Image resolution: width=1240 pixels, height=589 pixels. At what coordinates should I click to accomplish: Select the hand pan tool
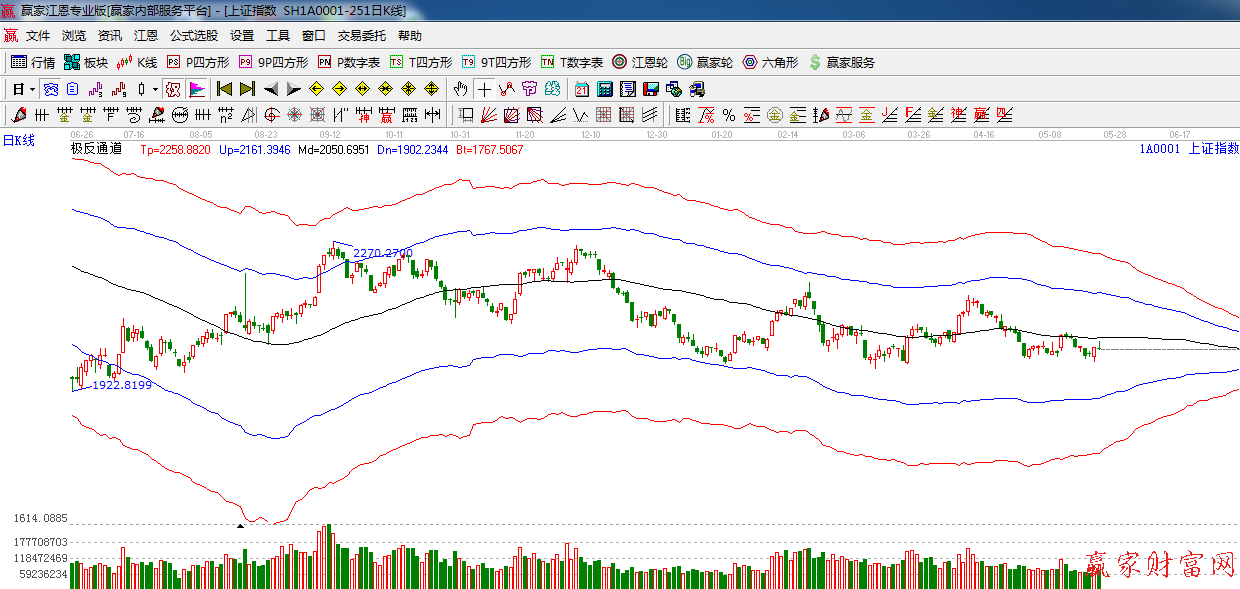[x=460, y=89]
